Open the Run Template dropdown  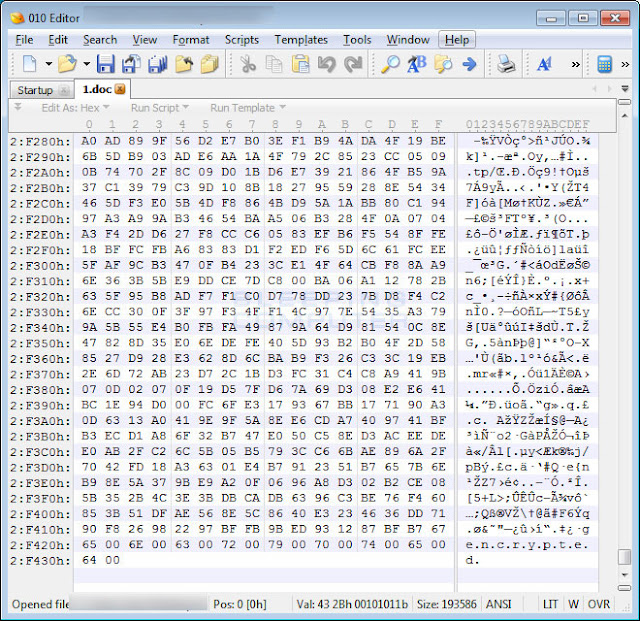(248, 108)
